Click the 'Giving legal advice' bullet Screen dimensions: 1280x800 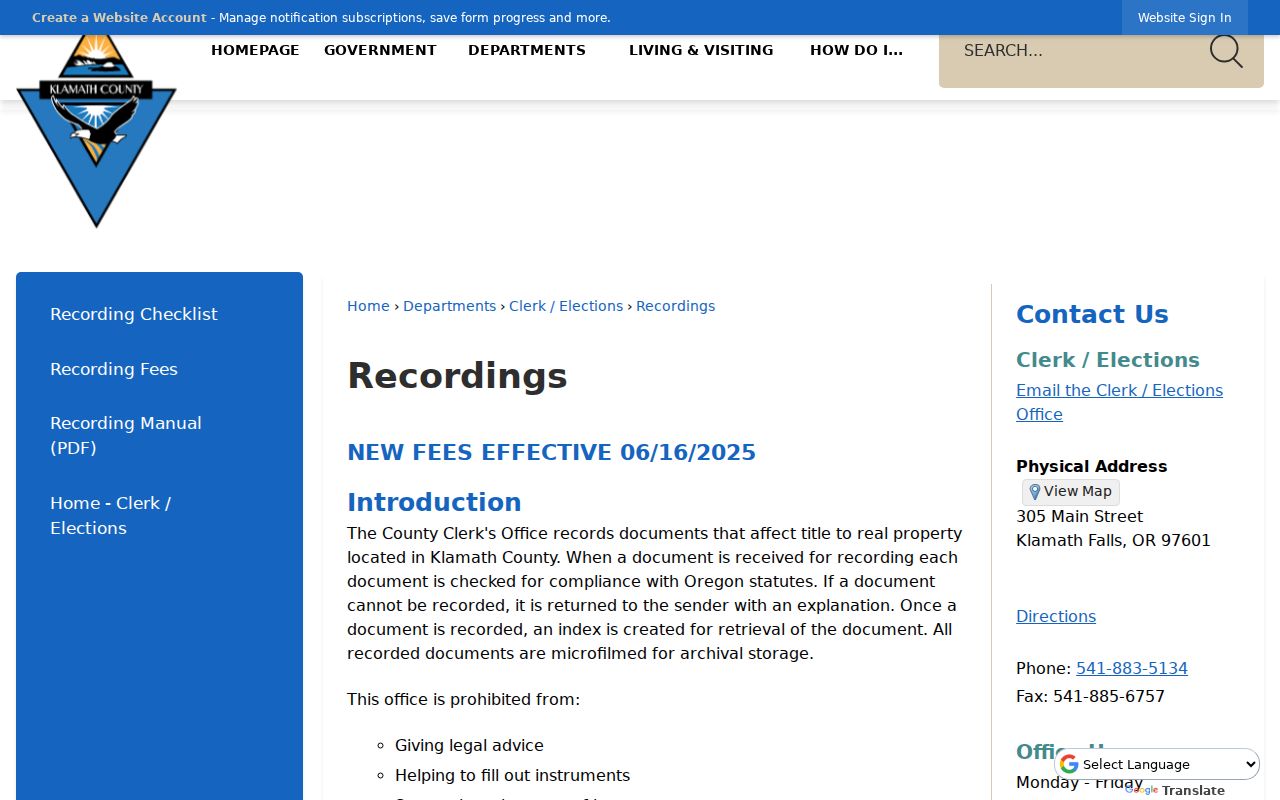(469, 746)
